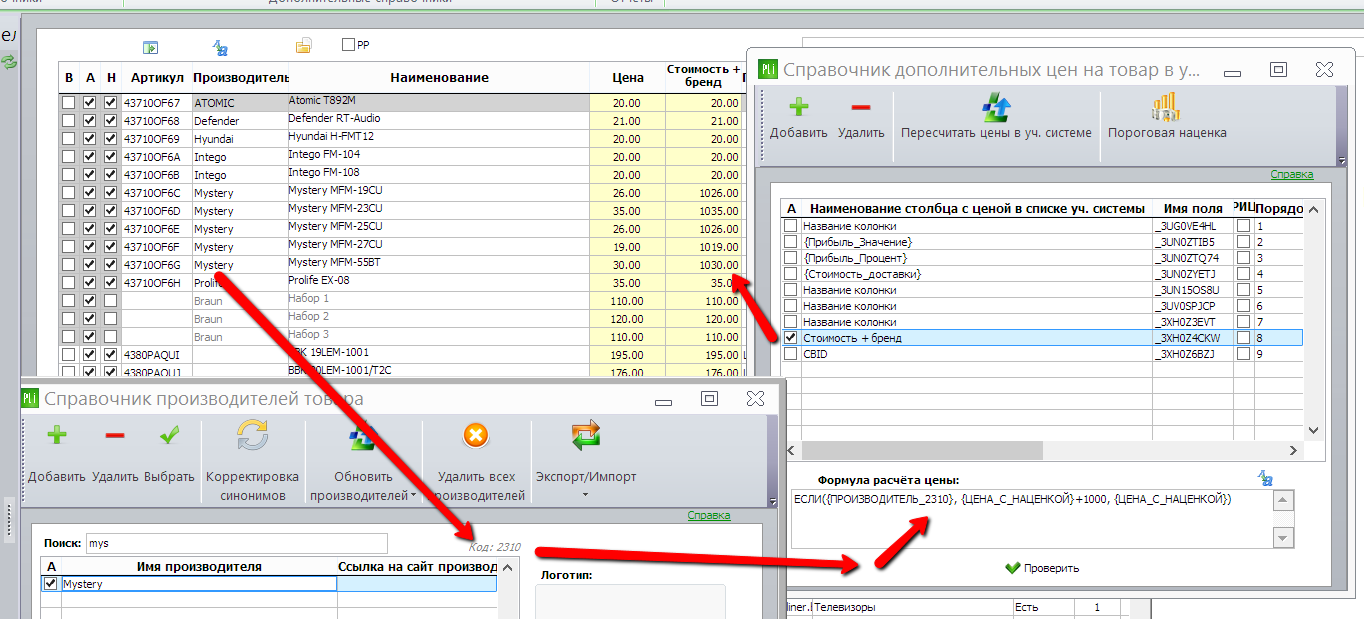Open Справка link in price reference window
1364x619 pixels.
[x=1292, y=174]
